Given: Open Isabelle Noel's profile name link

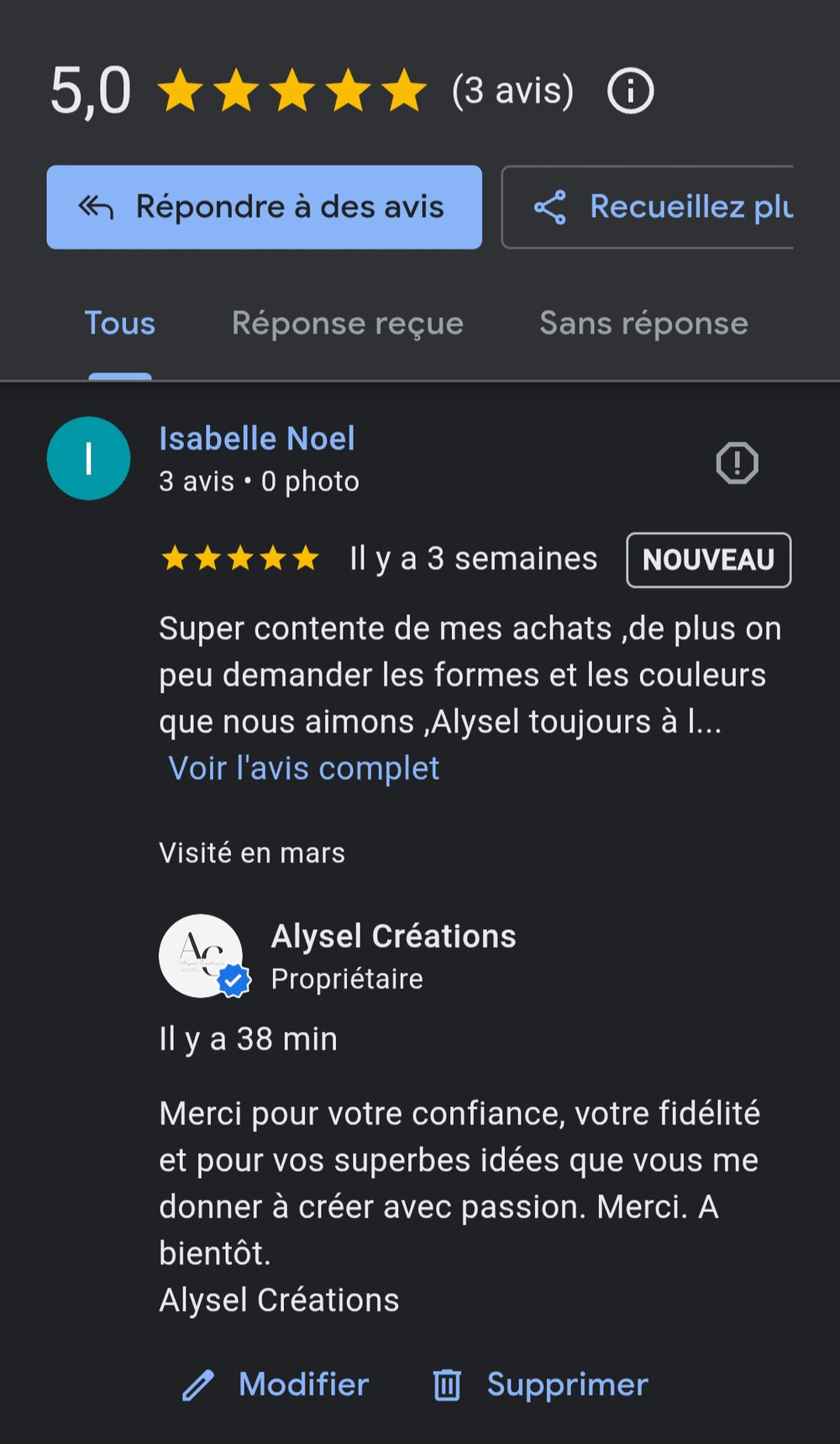Looking at the screenshot, I should pos(257,438).
